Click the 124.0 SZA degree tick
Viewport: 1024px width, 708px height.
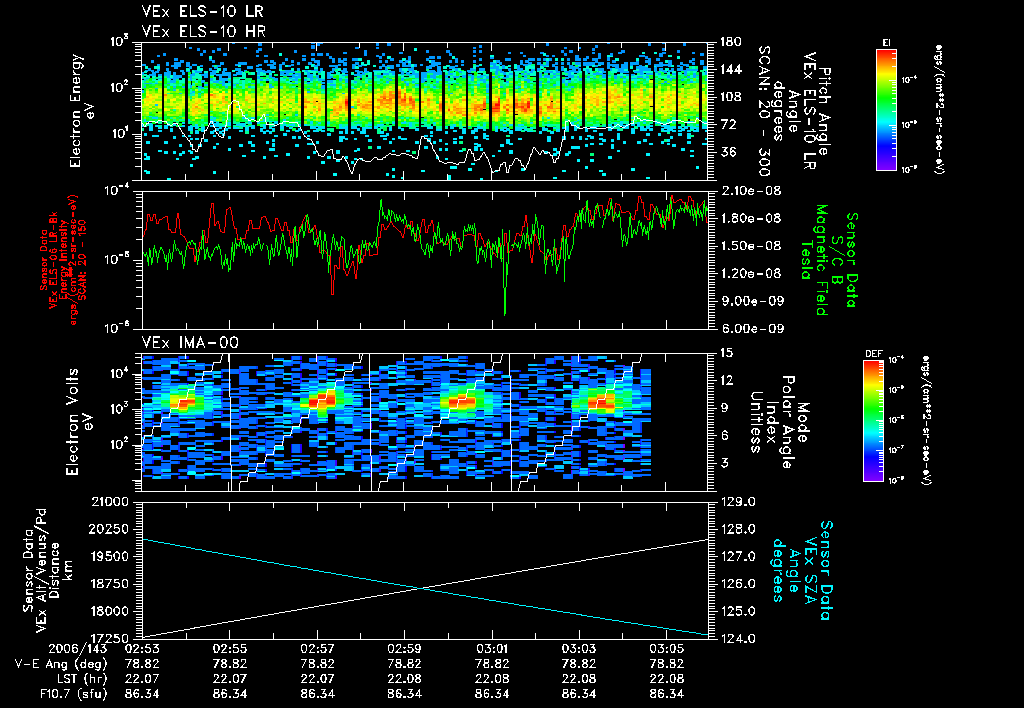(737, 638)
